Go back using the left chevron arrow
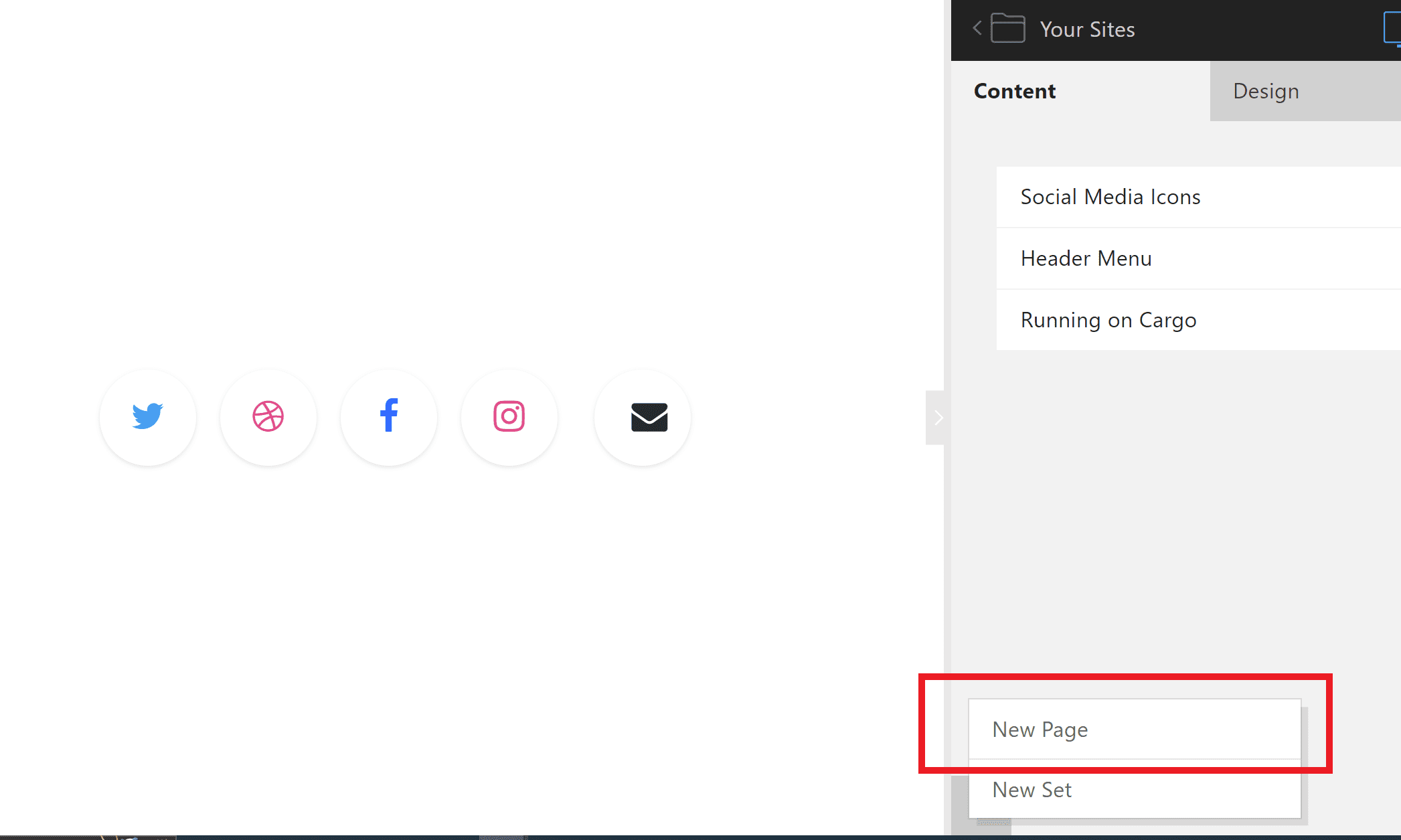This screenshot has height=840, width=1401. click(977, 28)
